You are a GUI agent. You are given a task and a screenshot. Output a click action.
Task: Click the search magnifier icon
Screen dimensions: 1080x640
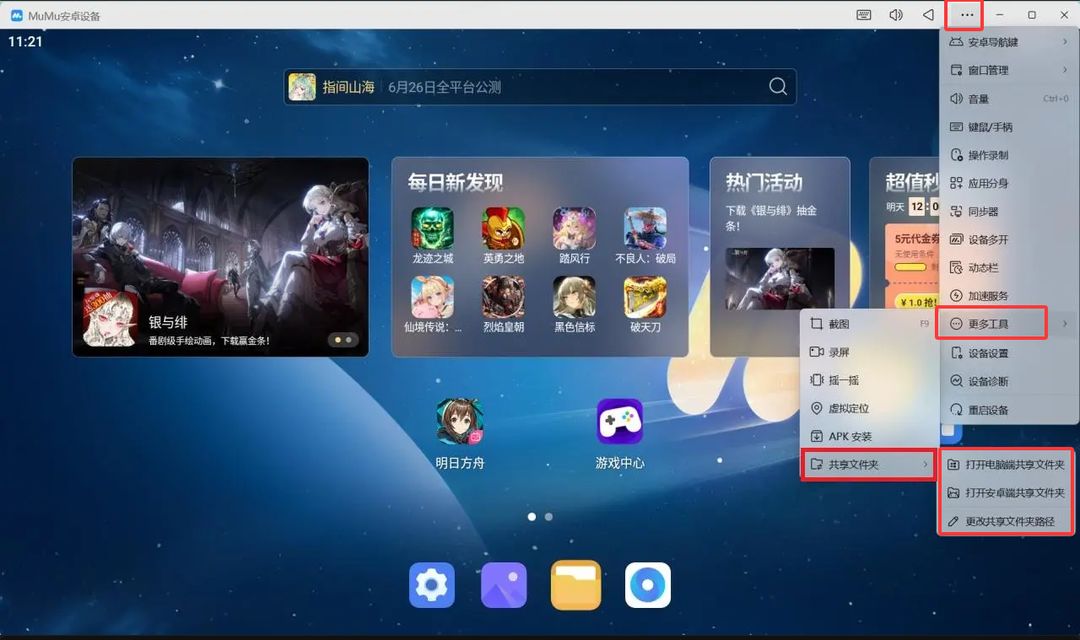(778, 87)
